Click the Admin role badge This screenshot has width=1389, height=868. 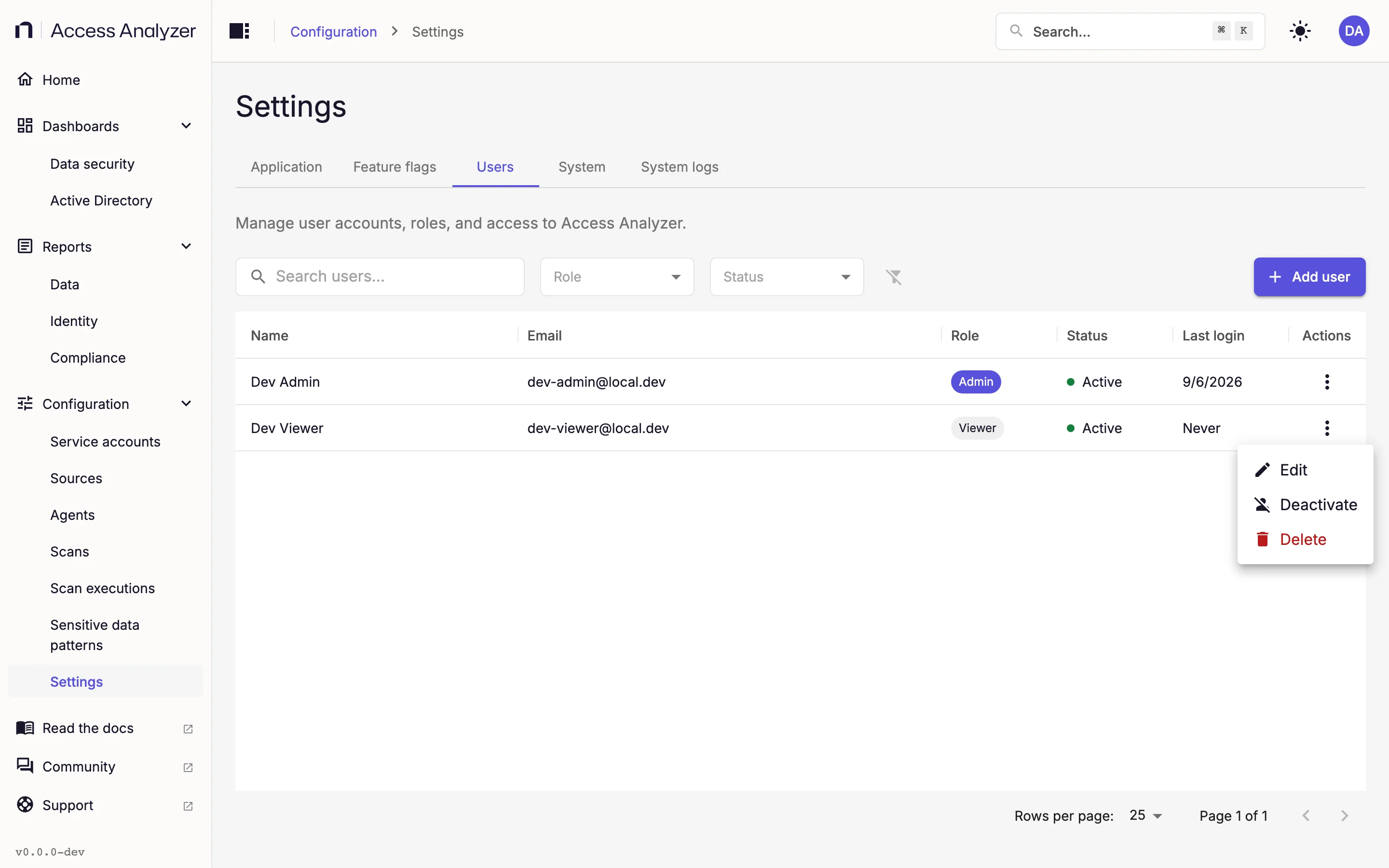(975, 382)
